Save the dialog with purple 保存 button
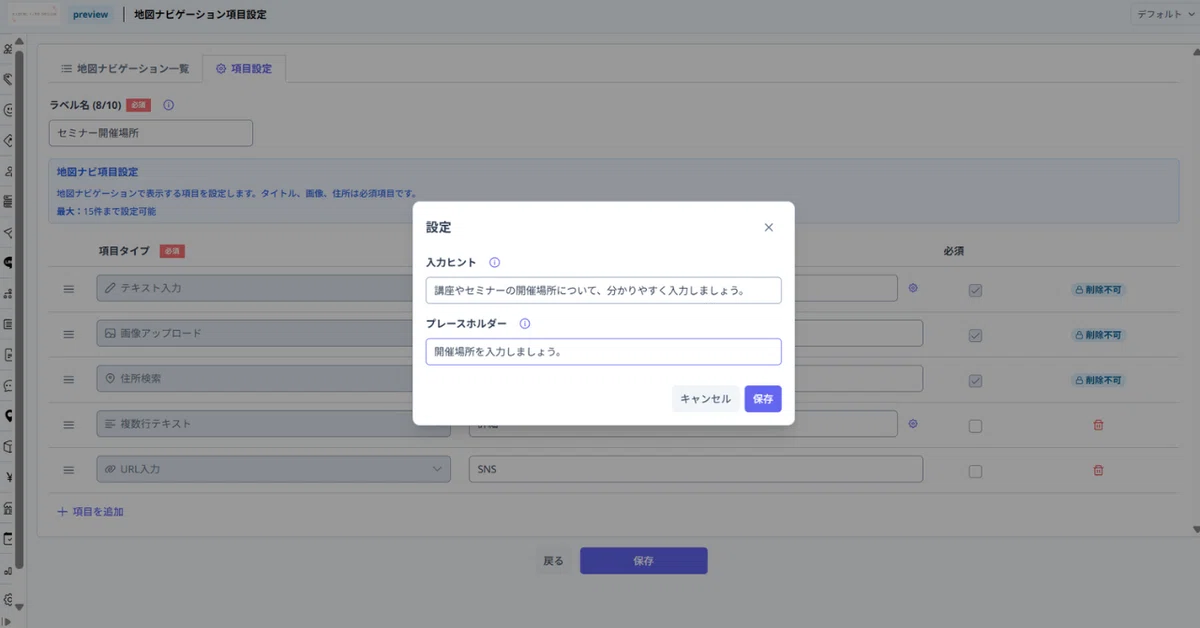 (763, 399)
